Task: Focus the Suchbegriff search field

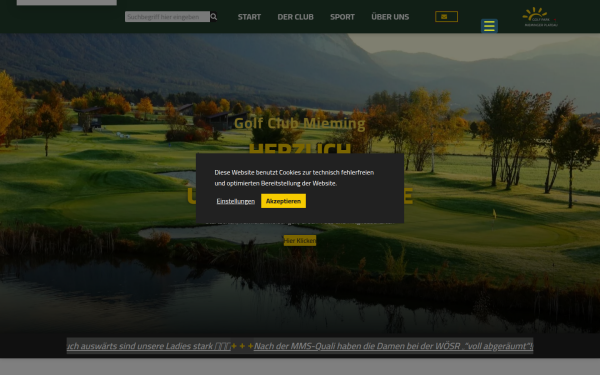Action: click(x=167, y=17)
